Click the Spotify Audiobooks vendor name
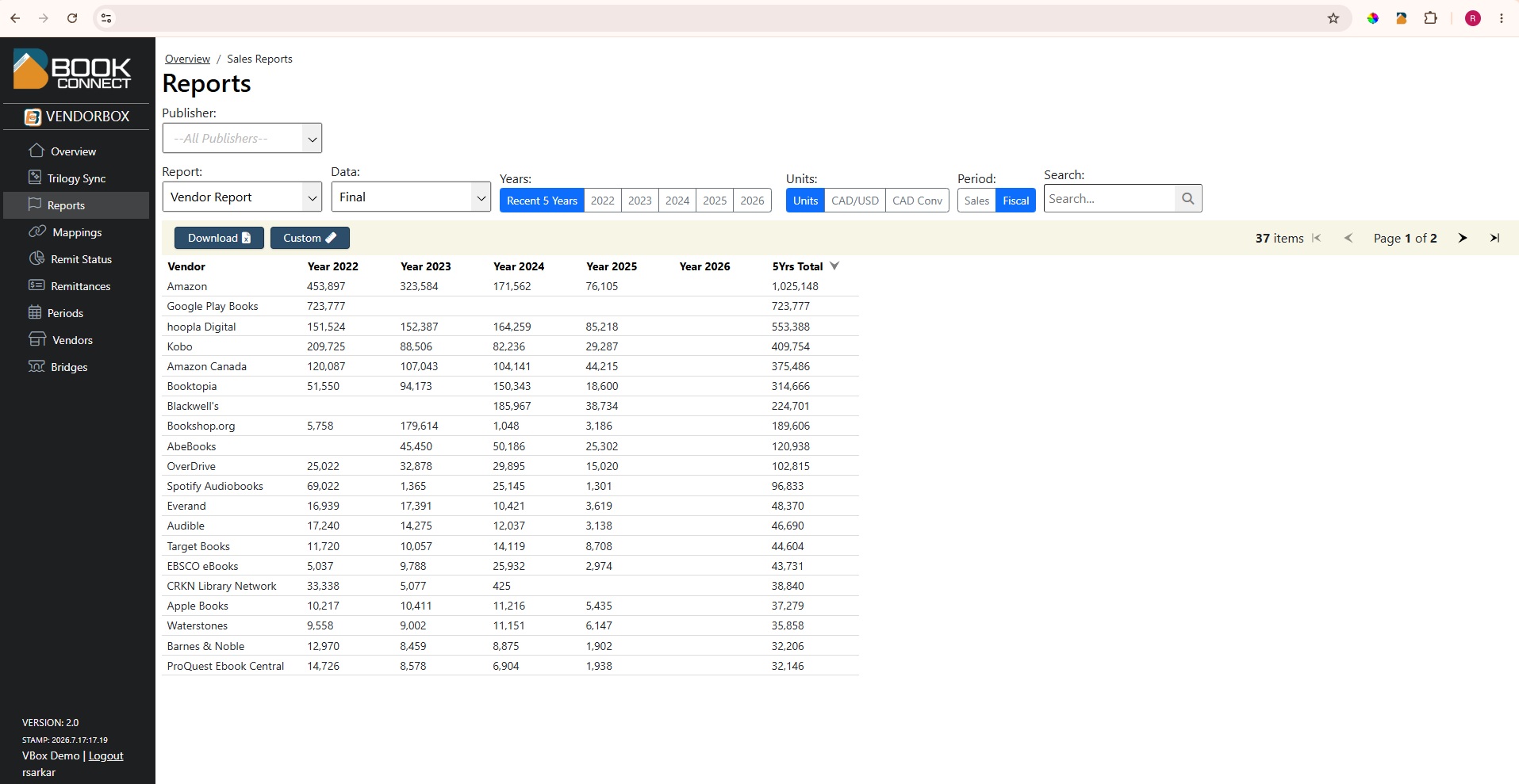The width and height of the screenshot is (1519, 784). coord(215,486)
